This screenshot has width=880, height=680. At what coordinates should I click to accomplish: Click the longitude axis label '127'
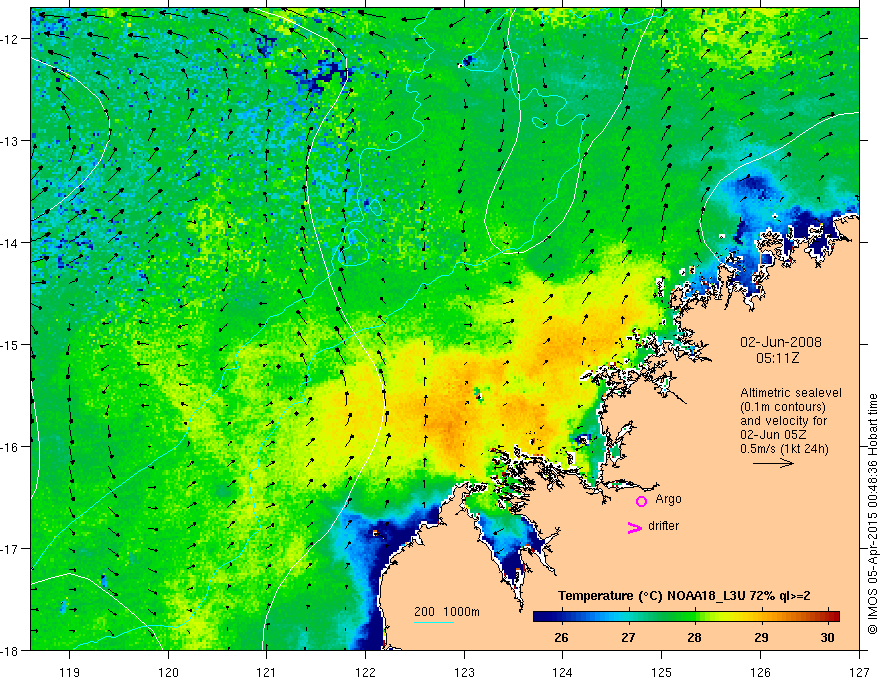click(859, 672)
